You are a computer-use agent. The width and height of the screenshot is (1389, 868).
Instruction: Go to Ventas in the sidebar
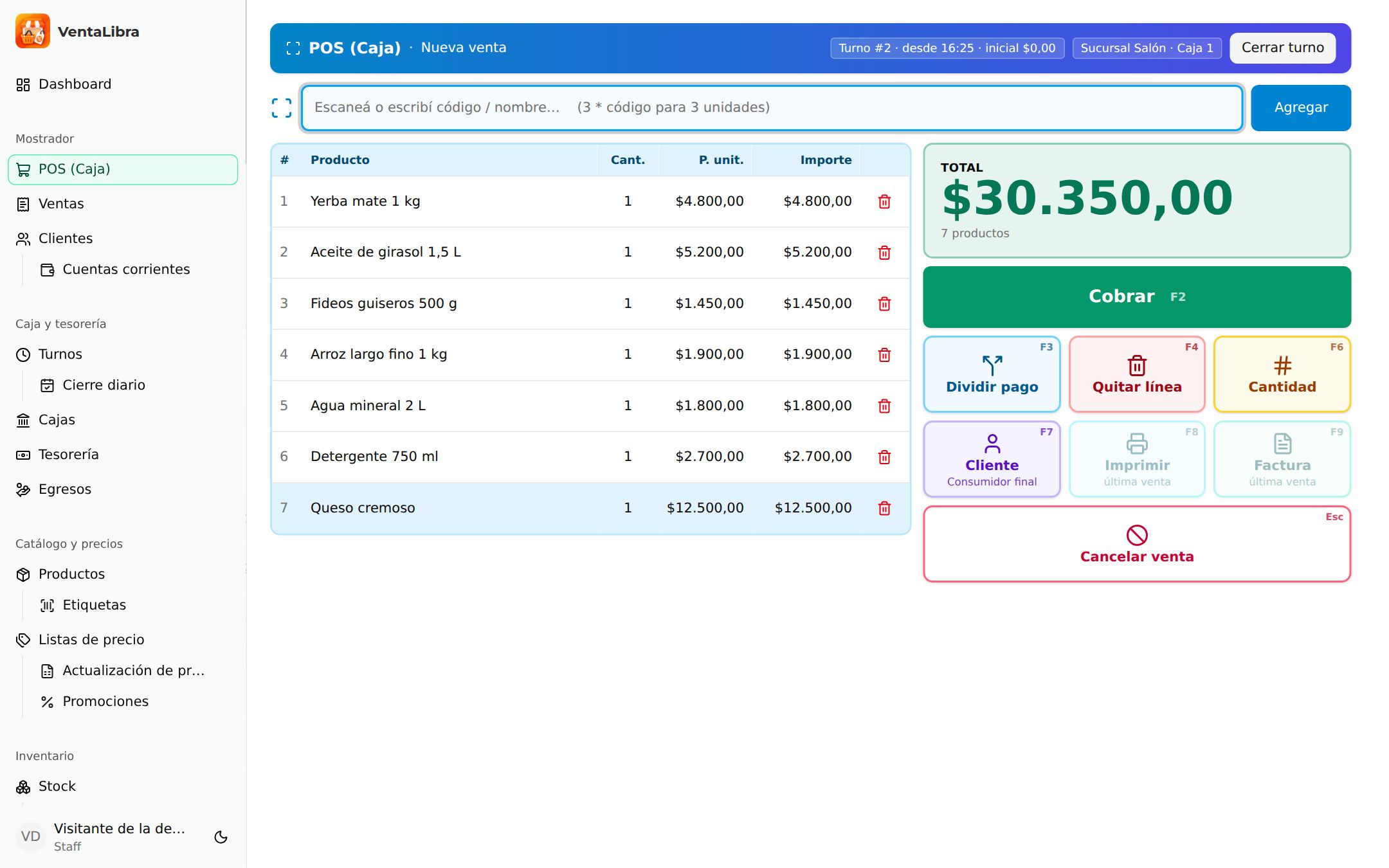coord(123,204)
